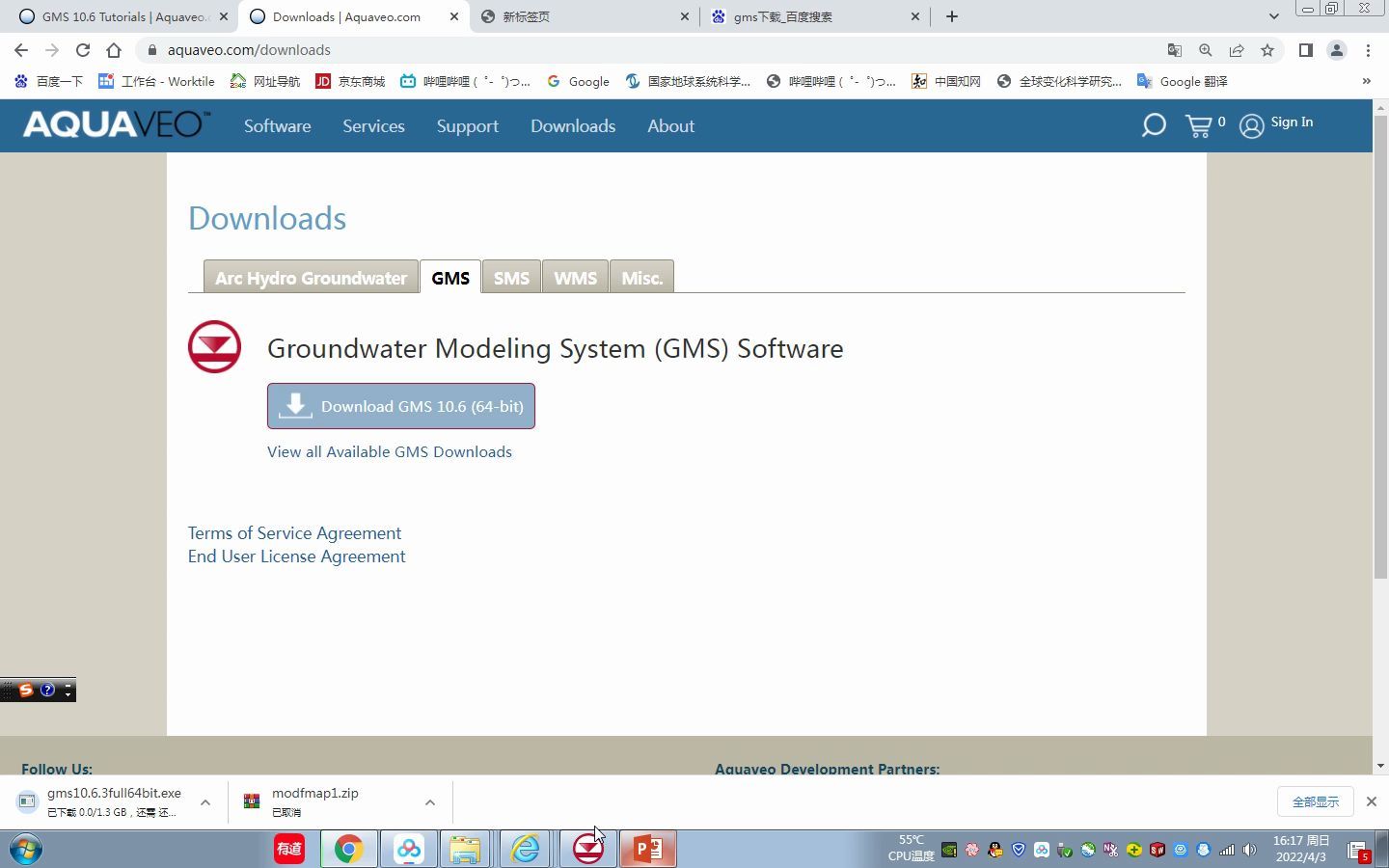Open PowerPoint in taskbar

(x=648, y=849)
